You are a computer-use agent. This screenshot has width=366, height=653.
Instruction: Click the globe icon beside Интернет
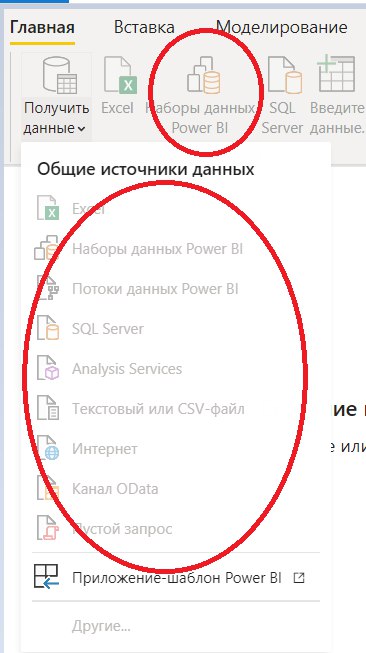[x=47, y=448]
